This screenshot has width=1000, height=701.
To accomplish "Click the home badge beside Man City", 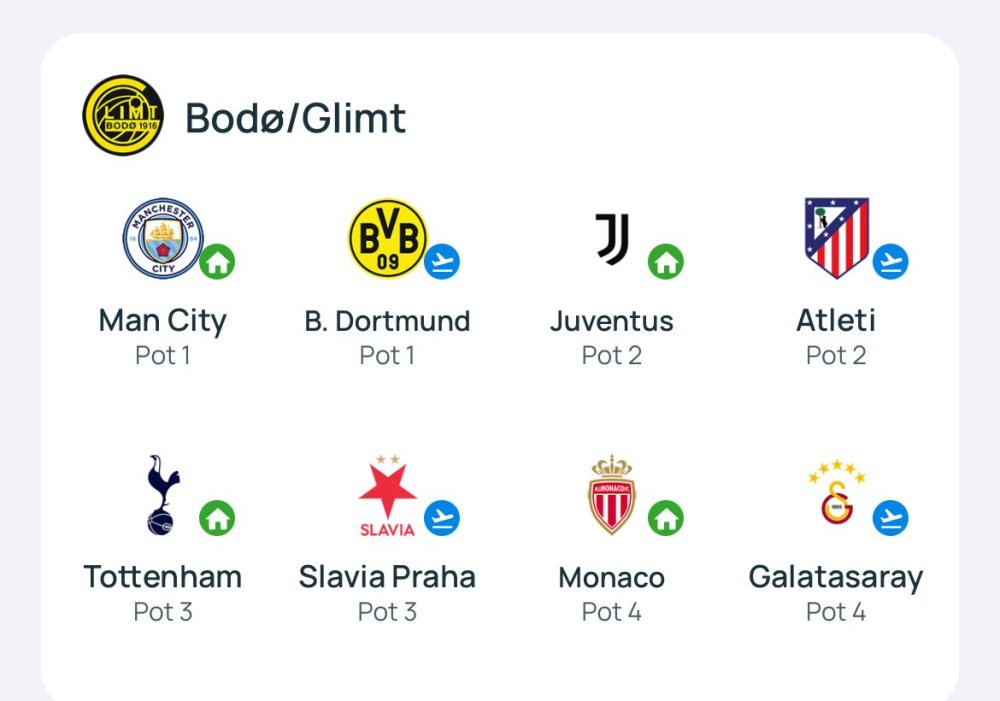I will 217,262.
